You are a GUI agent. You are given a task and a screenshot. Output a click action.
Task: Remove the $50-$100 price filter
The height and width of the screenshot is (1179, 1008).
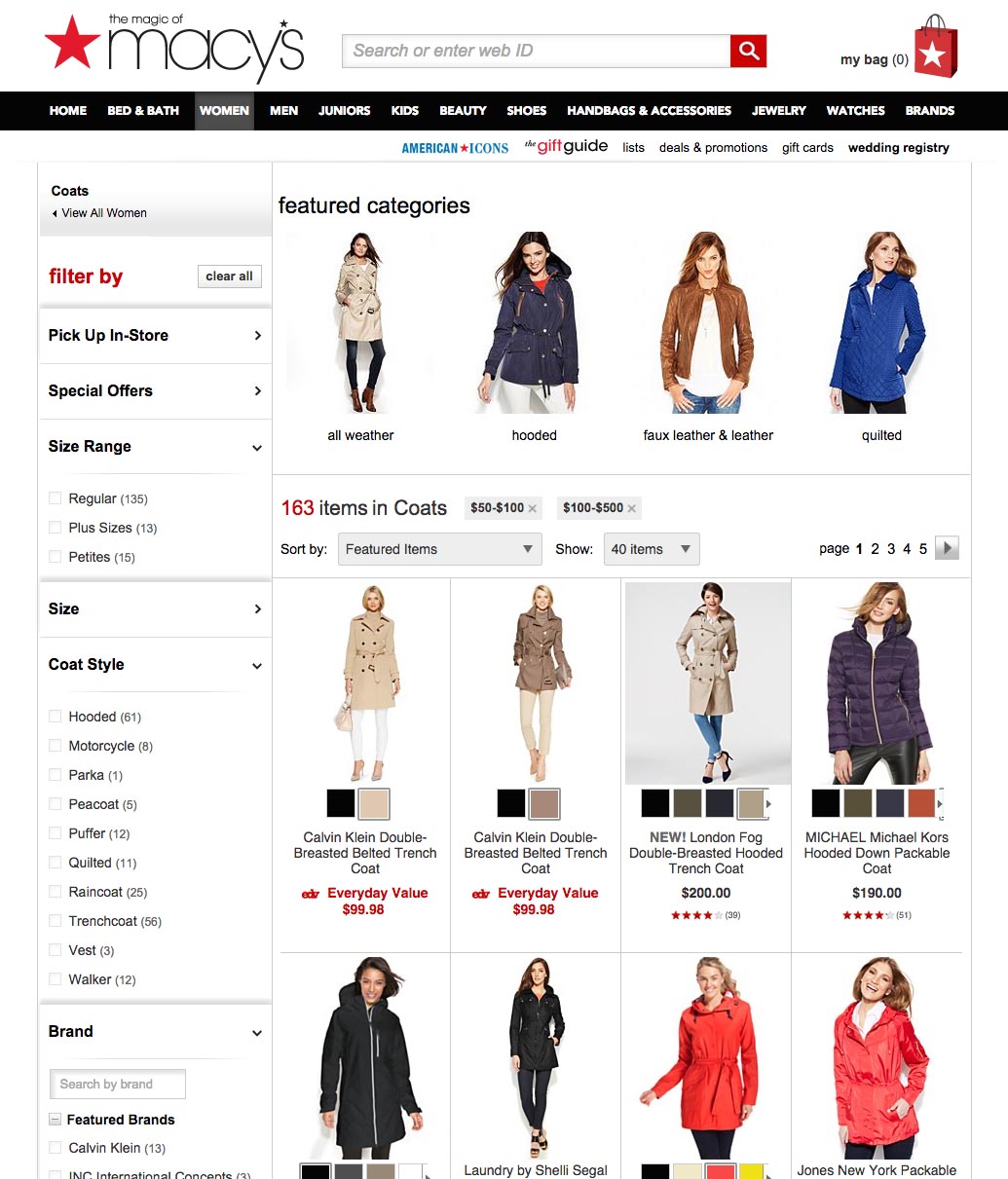coord(533,508)
